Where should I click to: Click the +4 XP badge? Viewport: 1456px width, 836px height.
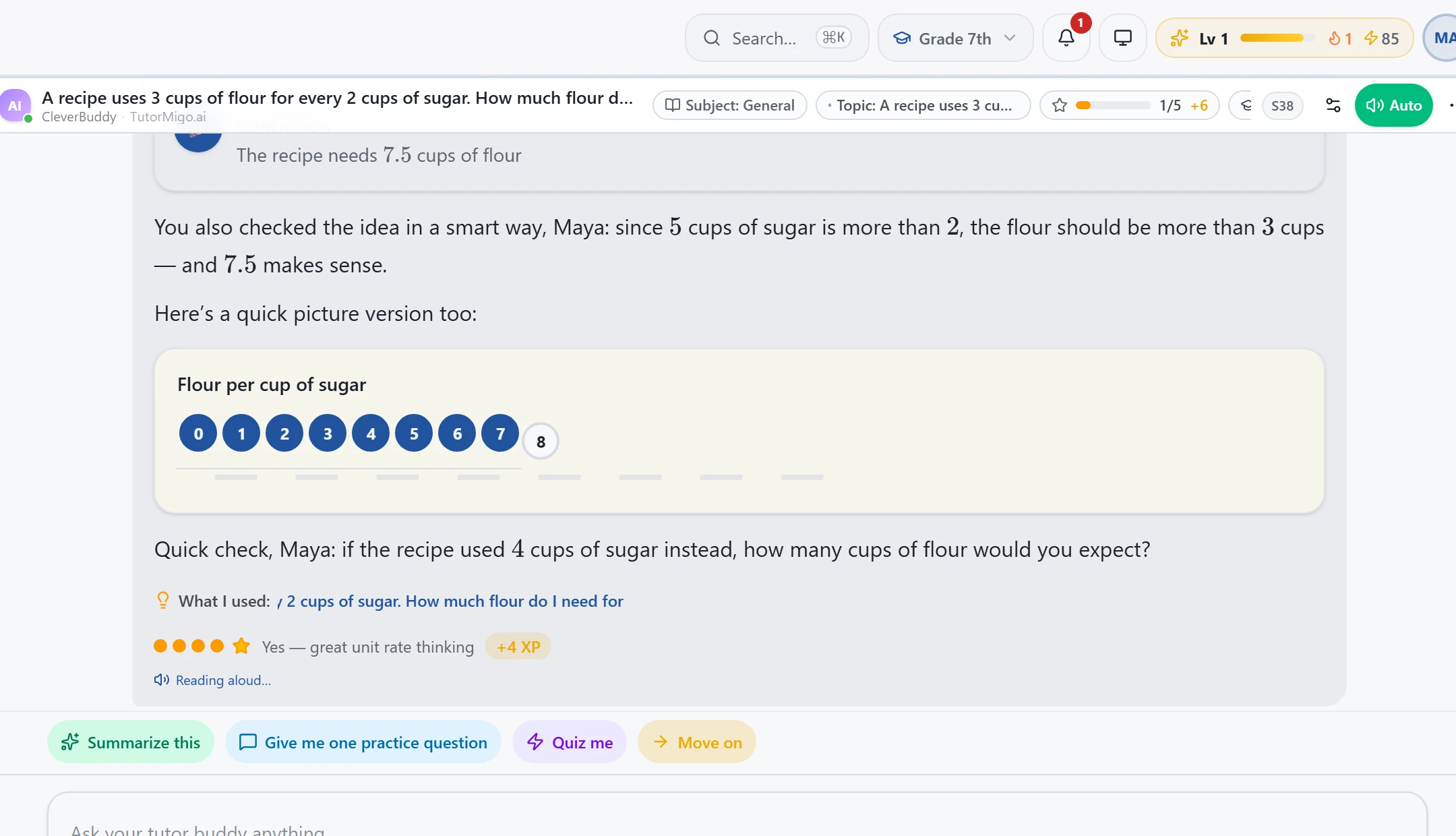pyautogui.click(x=518, y=647)
